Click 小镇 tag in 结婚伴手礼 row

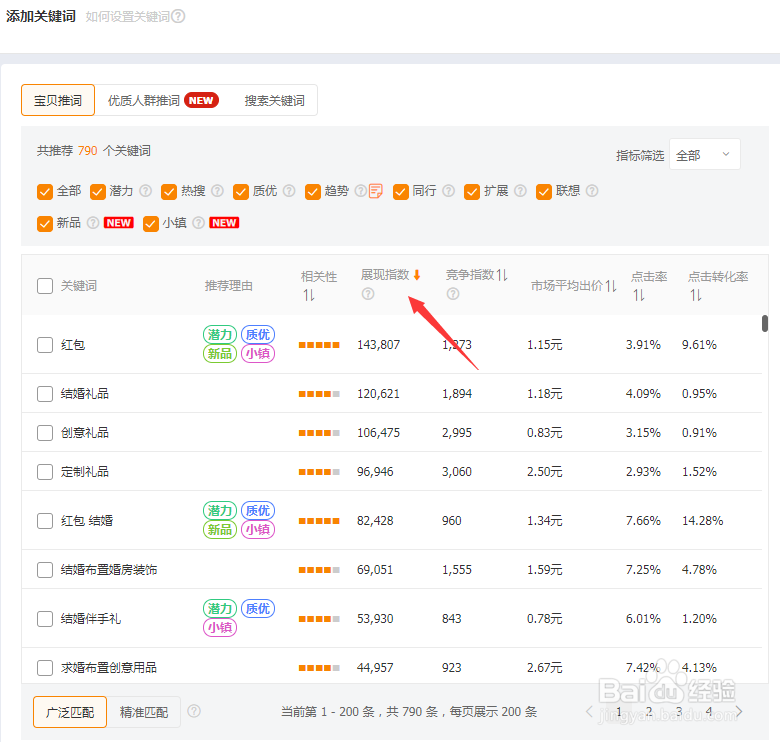(220, 628)
